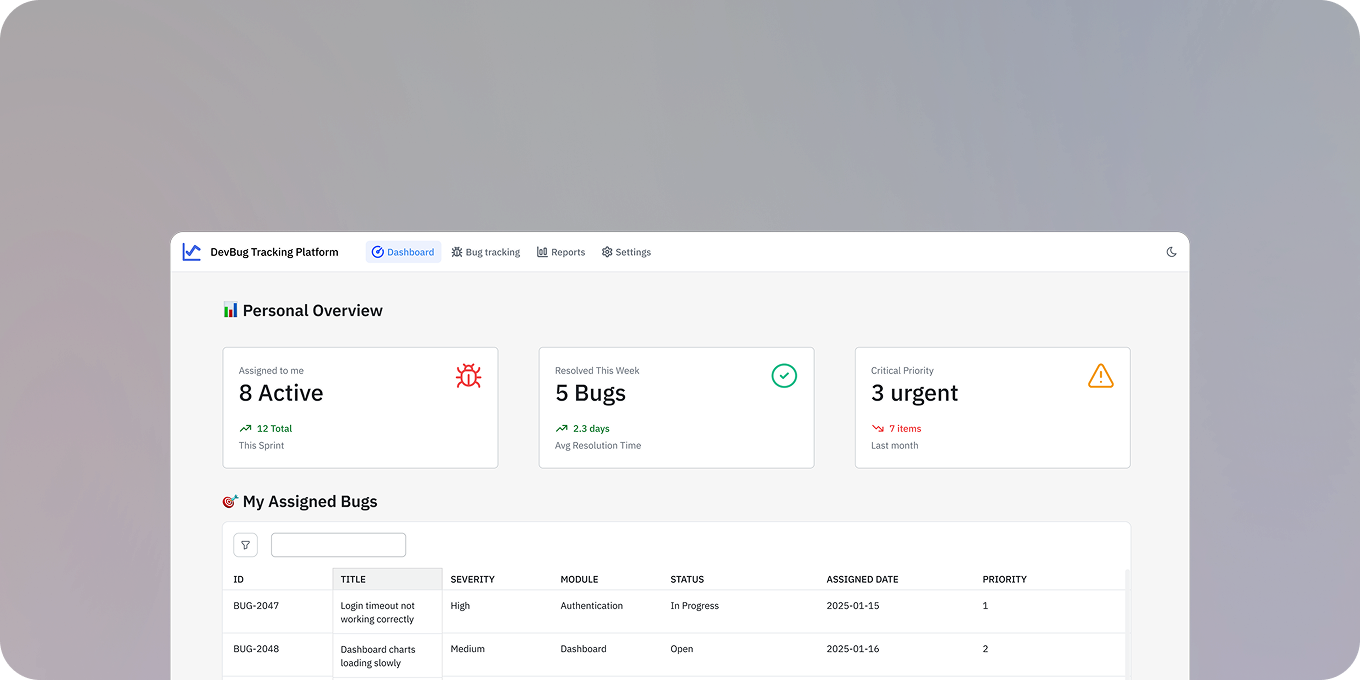Sort by MODULE column header

point(607,579)
